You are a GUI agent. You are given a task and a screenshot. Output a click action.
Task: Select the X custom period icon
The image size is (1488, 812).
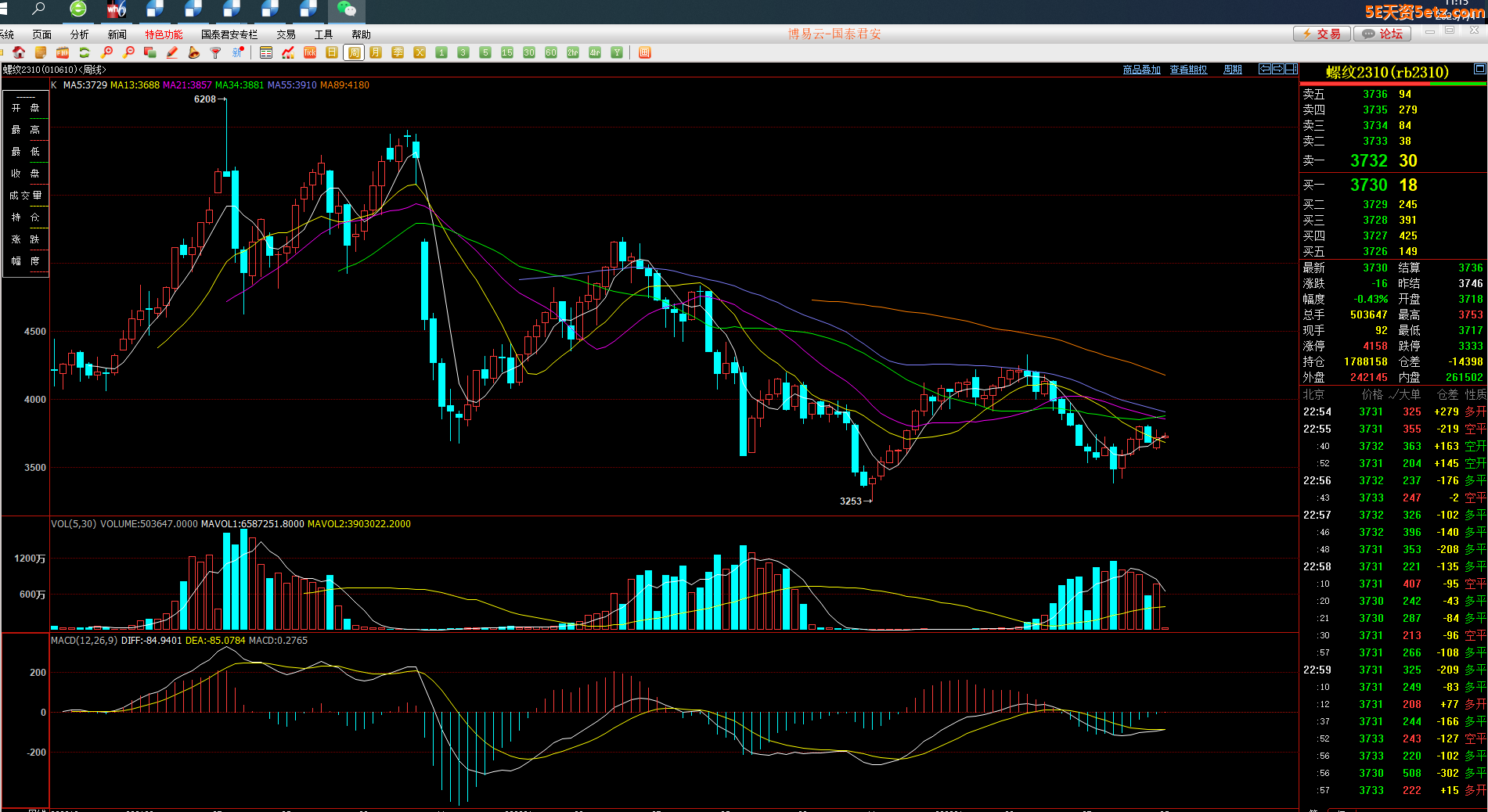click(x=420, y=52)
